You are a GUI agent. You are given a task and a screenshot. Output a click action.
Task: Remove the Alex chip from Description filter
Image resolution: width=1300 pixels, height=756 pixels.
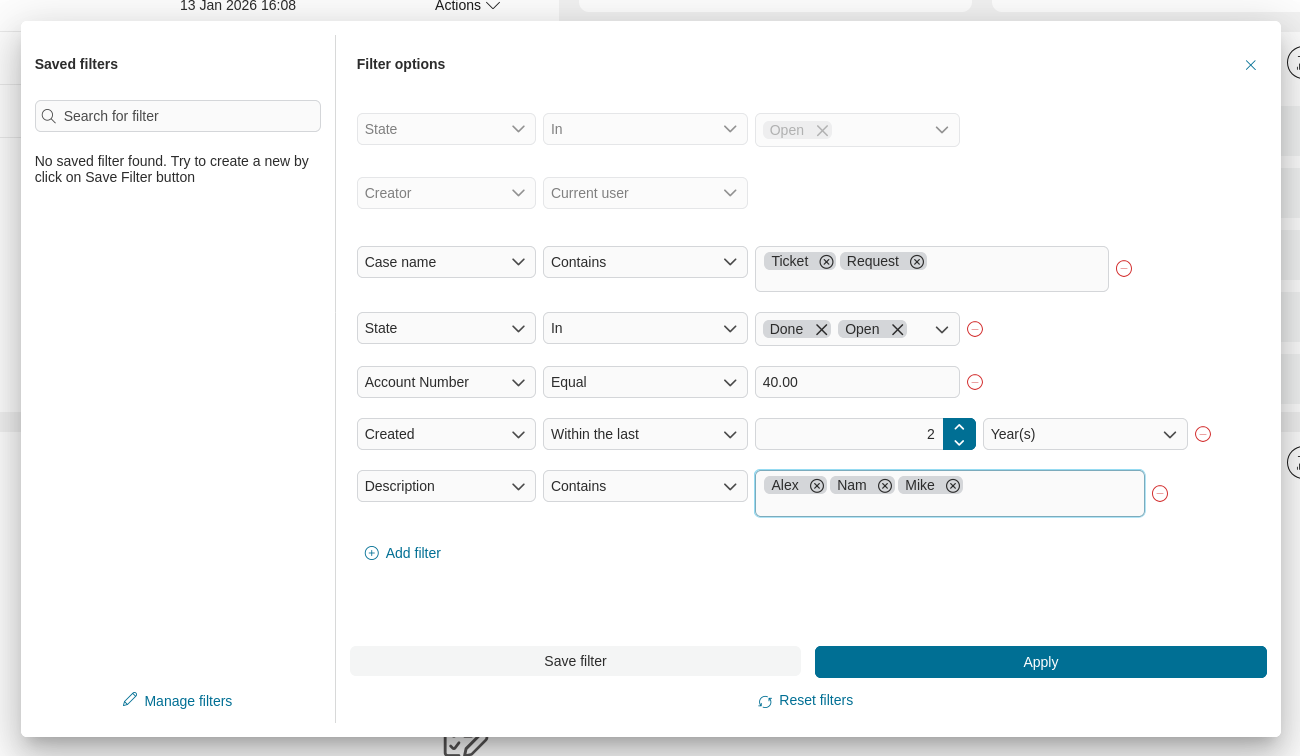coord(817,485)
